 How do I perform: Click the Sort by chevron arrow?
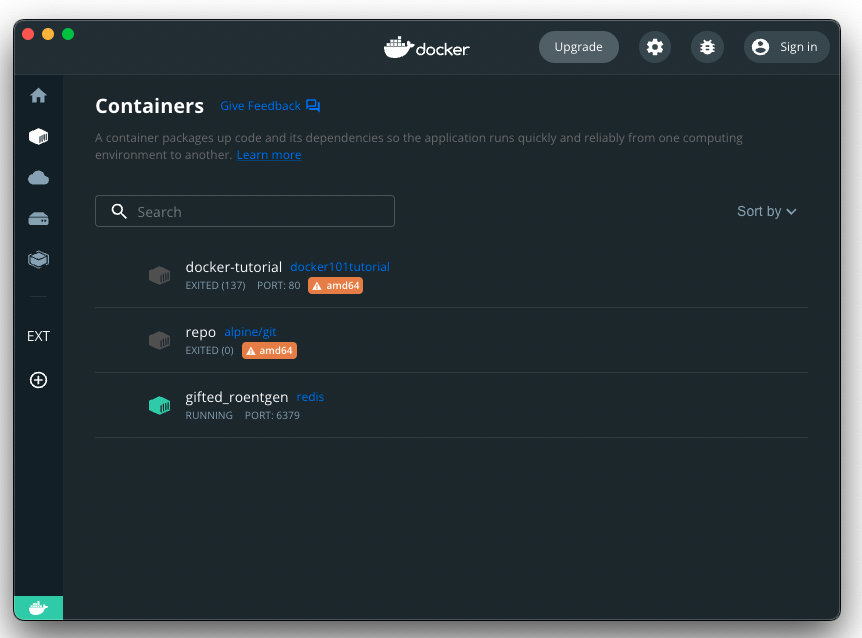(791, 212)
